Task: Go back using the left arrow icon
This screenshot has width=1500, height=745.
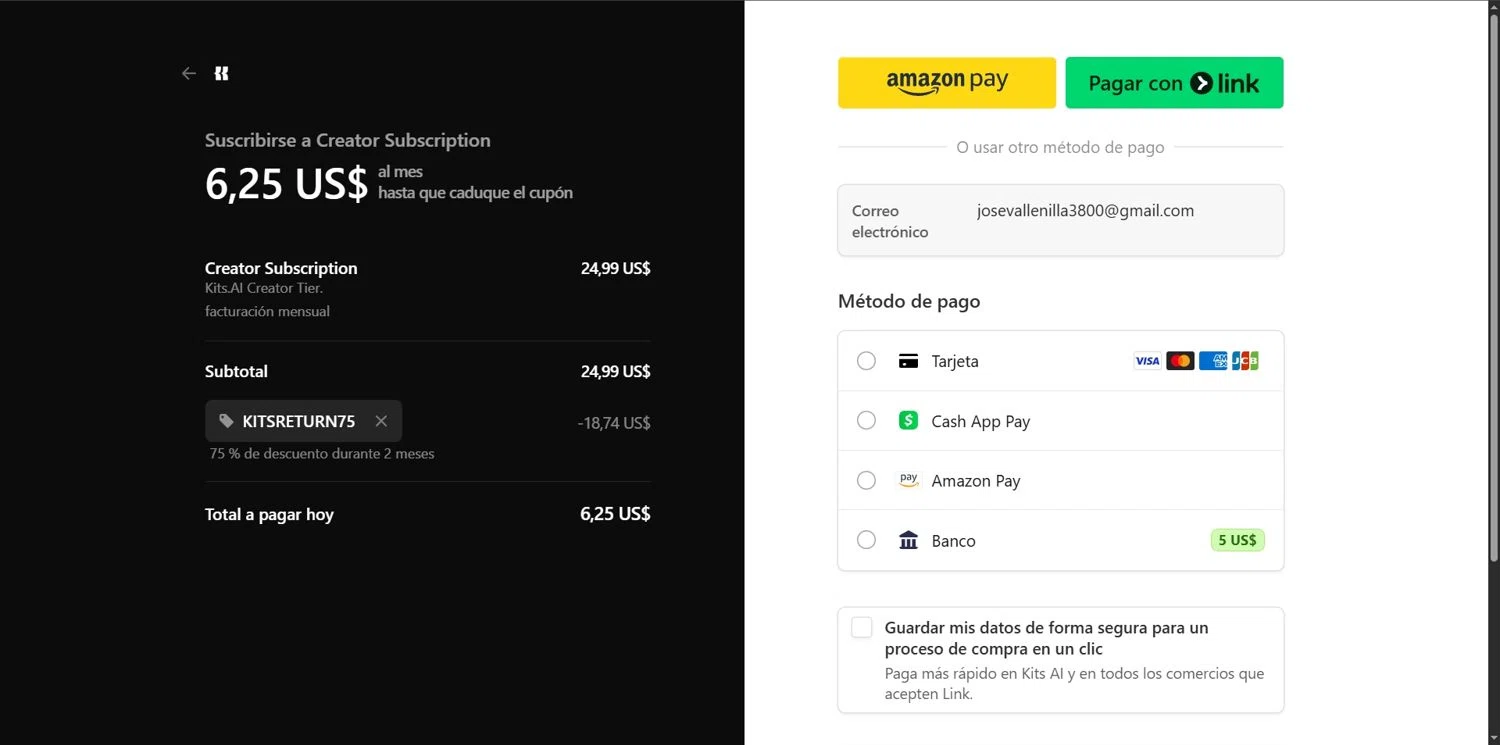Action: pyautogui.click(x=189, y=73)
